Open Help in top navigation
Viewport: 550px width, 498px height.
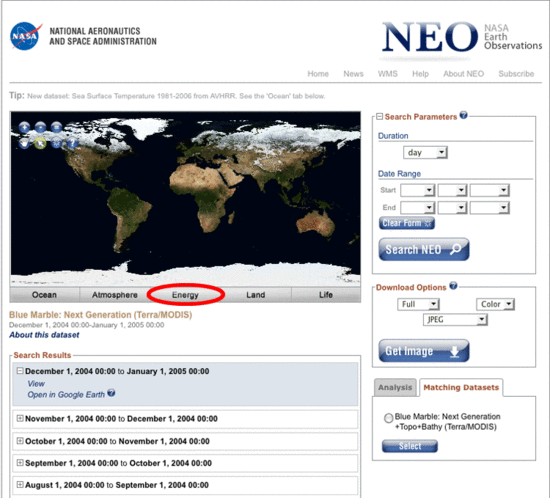(420, 74)
